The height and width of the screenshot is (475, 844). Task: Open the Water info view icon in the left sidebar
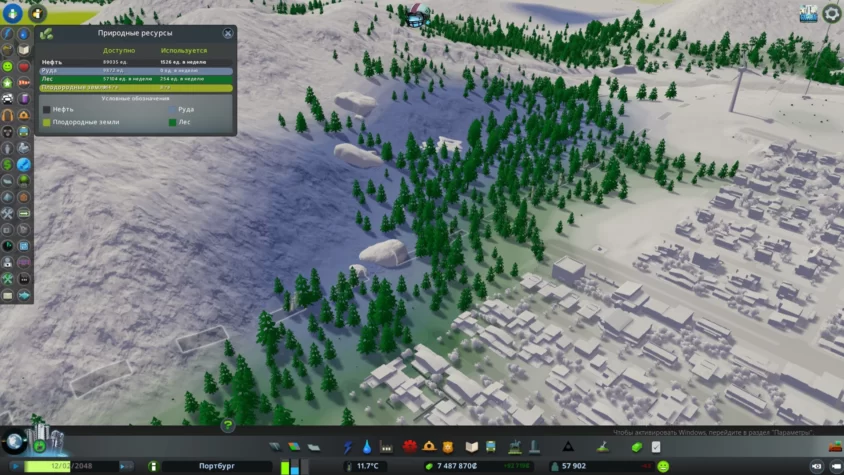24,33
